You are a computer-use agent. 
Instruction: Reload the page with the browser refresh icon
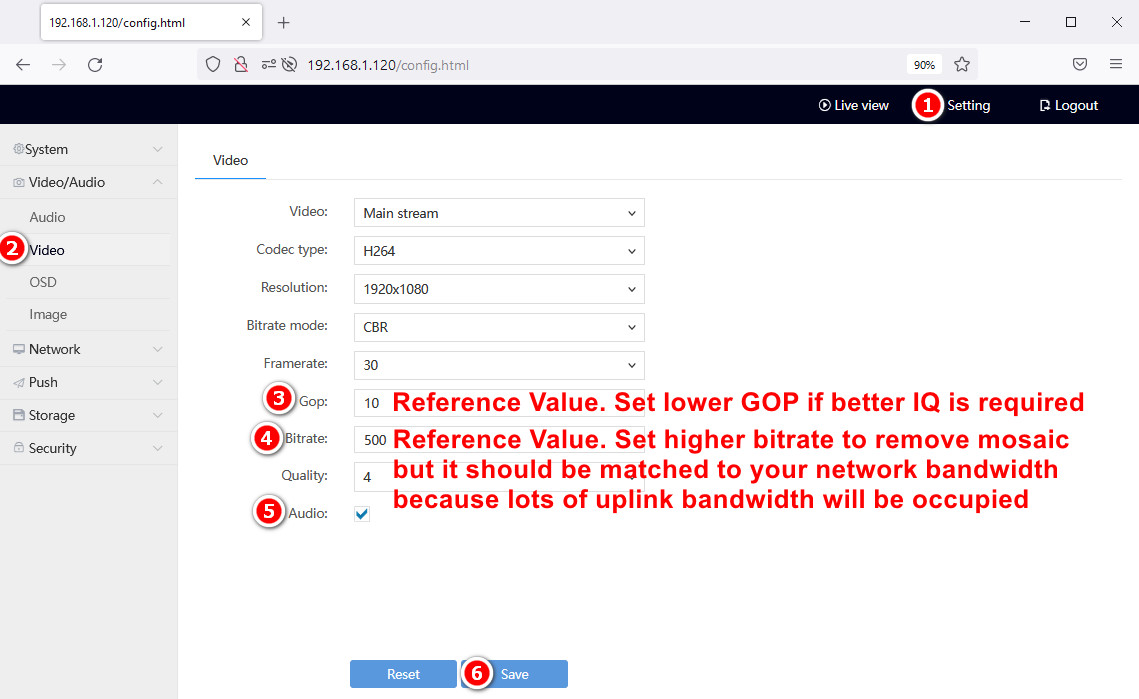(x=95, y=64)
